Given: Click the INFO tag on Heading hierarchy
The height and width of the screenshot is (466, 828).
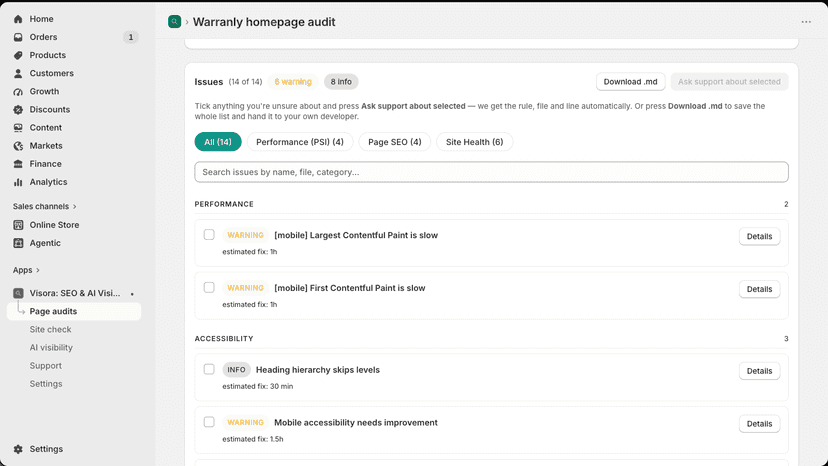Looking at the screenshot, I should pos(237,370).
